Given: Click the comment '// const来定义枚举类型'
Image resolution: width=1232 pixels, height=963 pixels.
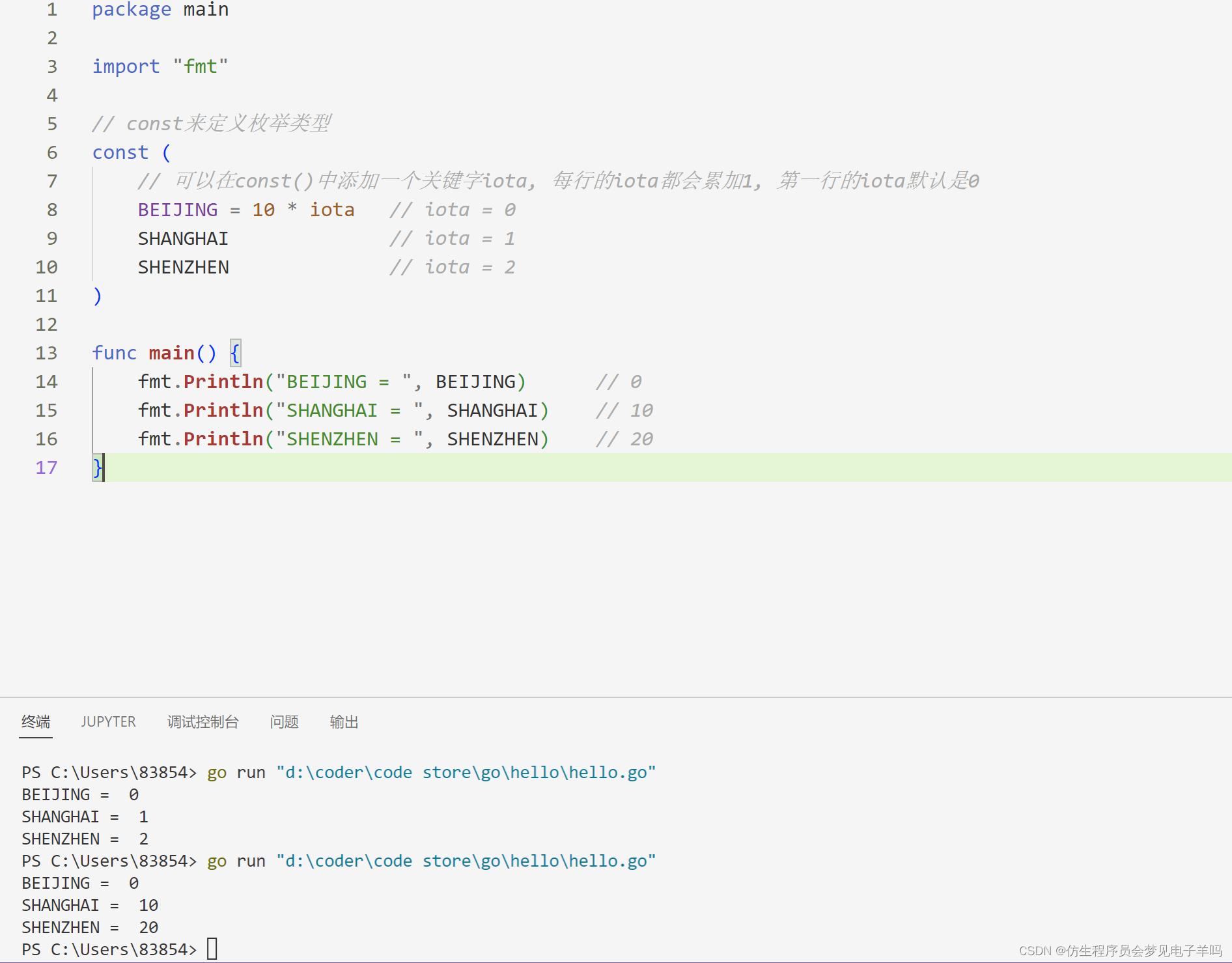Looking at the screenshot, I should click(212, 124).
